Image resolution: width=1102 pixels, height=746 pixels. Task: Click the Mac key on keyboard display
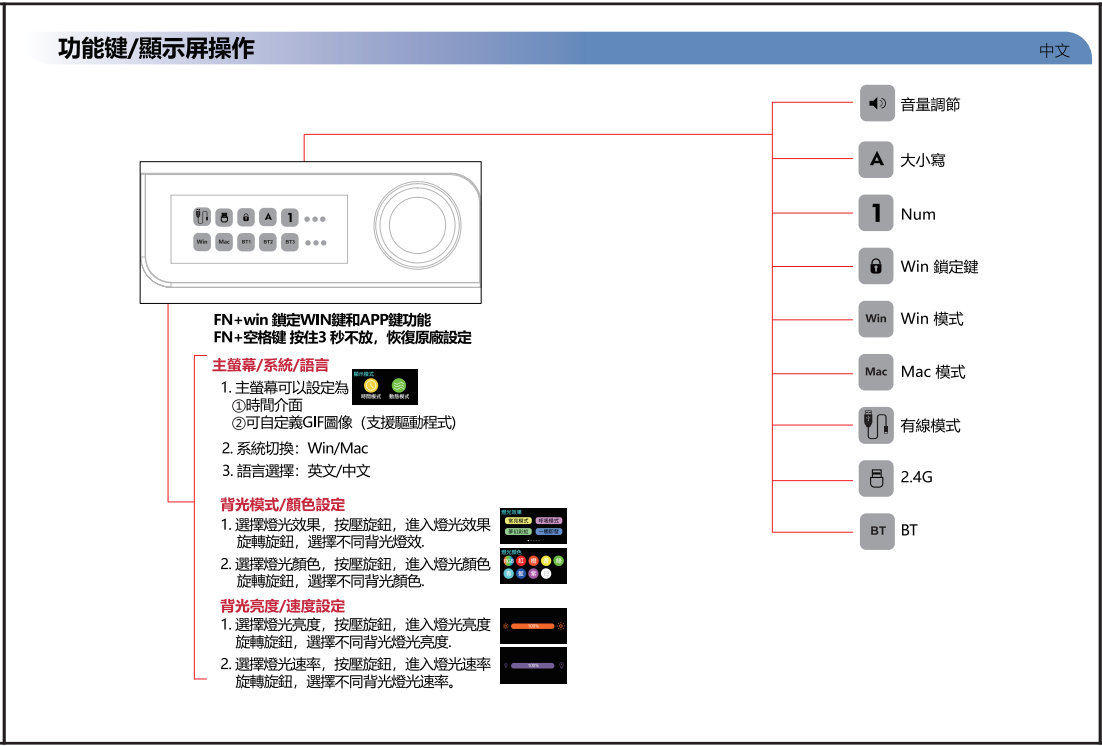pos(224,242)
